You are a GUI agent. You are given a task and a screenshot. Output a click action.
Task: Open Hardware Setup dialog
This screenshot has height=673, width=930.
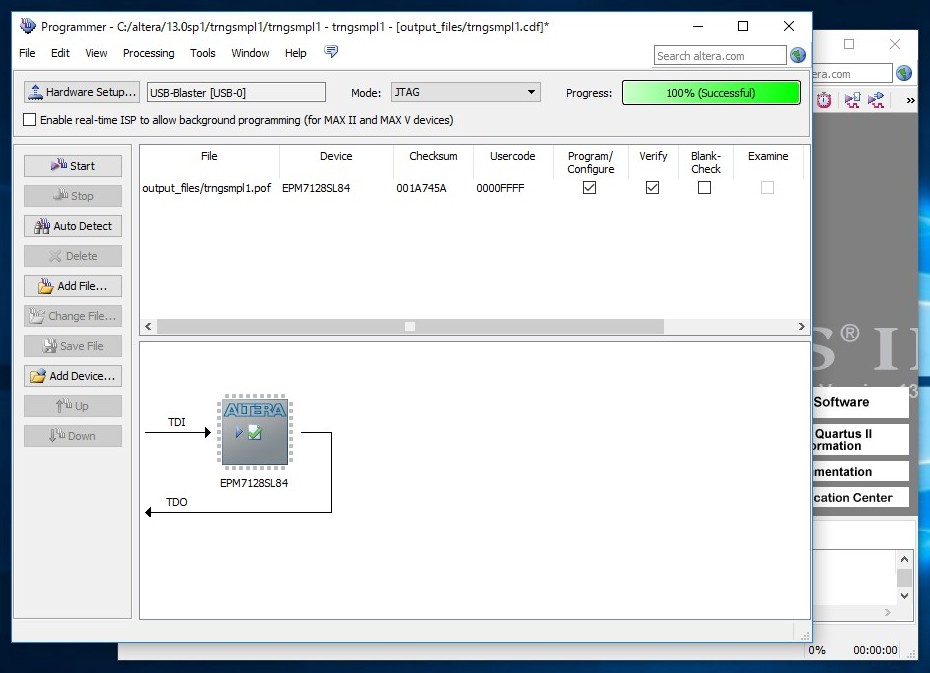pyautogui.click(x=82, y=92)
